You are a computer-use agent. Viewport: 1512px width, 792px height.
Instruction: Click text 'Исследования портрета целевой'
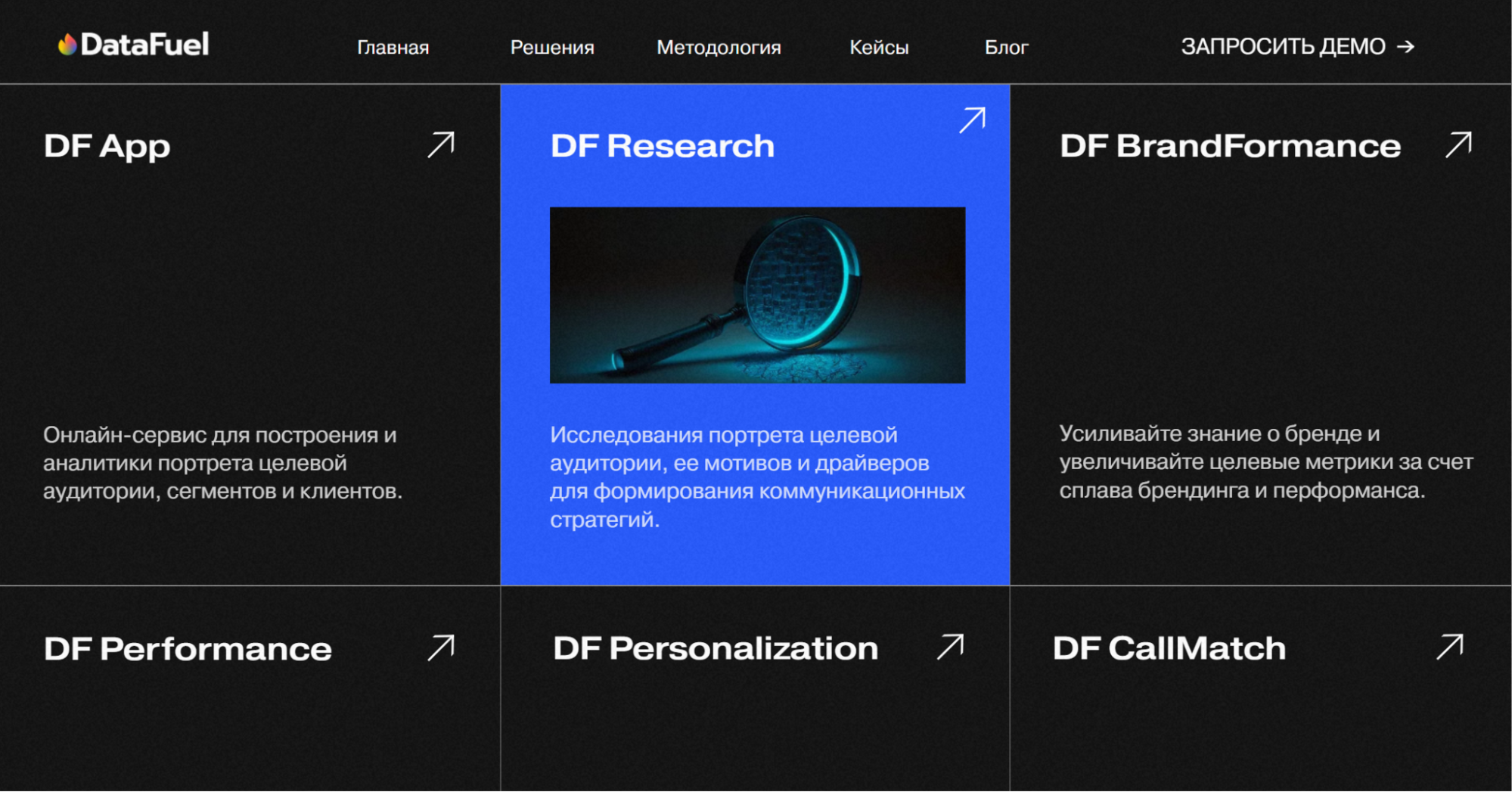724,435
